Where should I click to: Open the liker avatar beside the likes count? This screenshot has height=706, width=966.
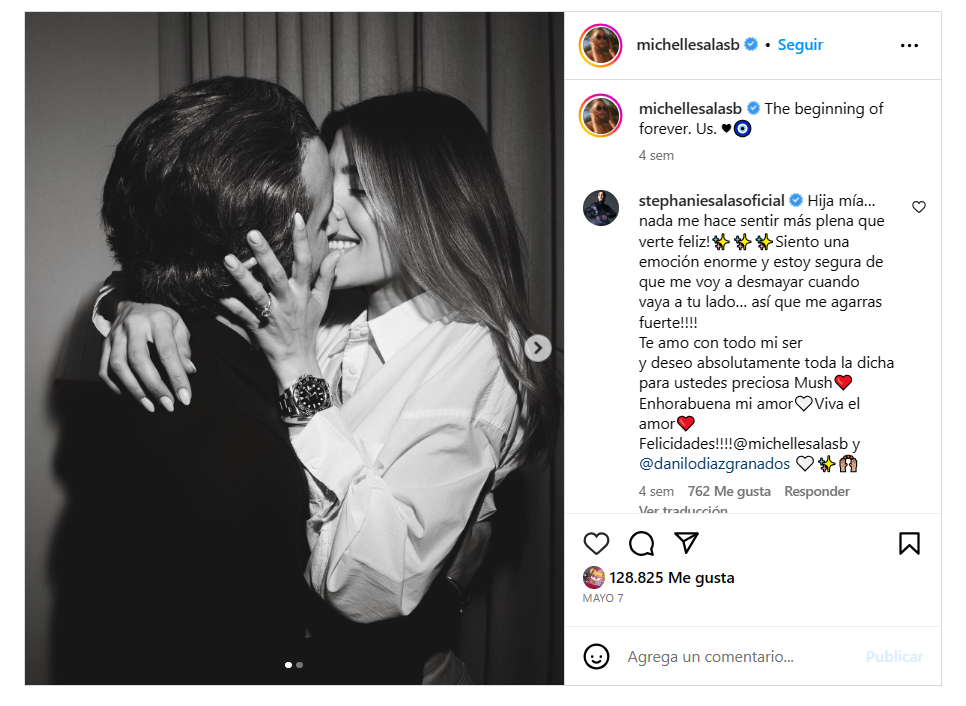click(594, 578)
